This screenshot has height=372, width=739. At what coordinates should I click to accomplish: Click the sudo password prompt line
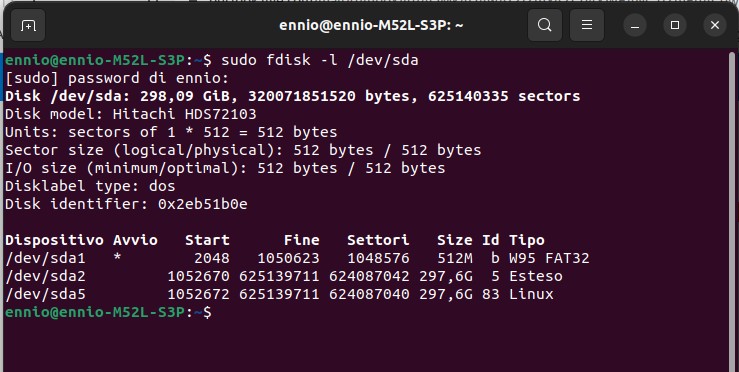(117, 78)
